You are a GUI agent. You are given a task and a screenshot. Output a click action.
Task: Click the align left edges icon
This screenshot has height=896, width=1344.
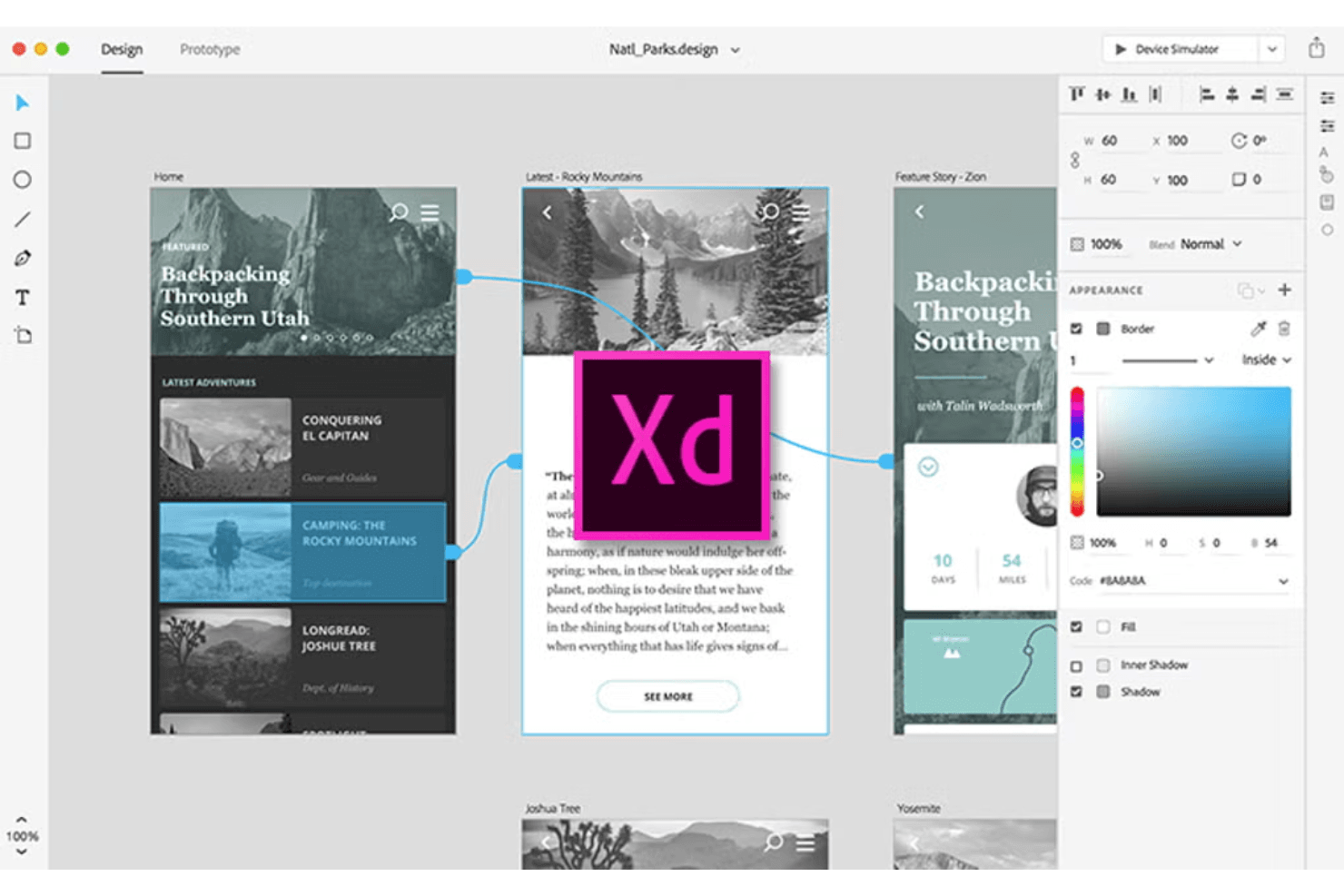[x=1207, y=94]
